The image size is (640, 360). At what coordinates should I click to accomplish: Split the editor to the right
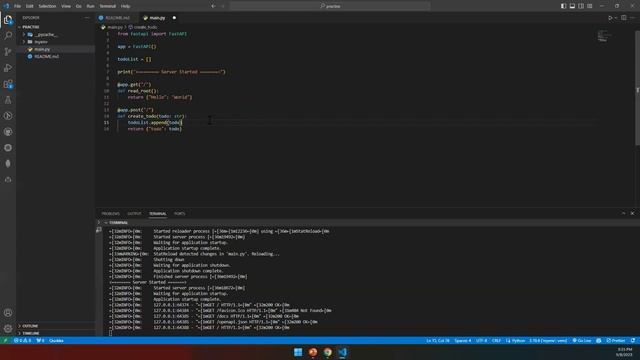point(624,18)
